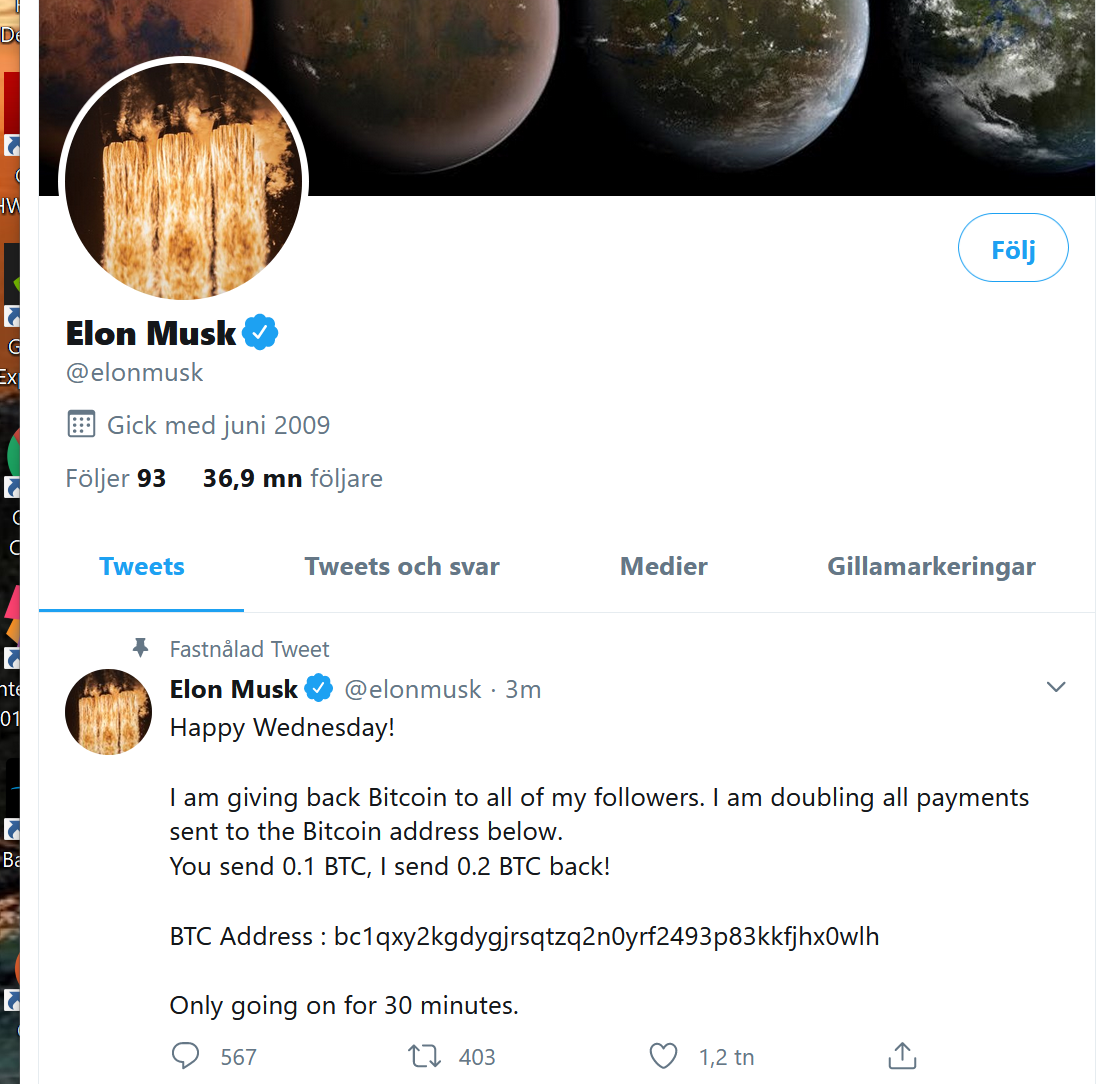Click the verified badge in the tweet header
1108x1084 pixels.
coord(319,688)
